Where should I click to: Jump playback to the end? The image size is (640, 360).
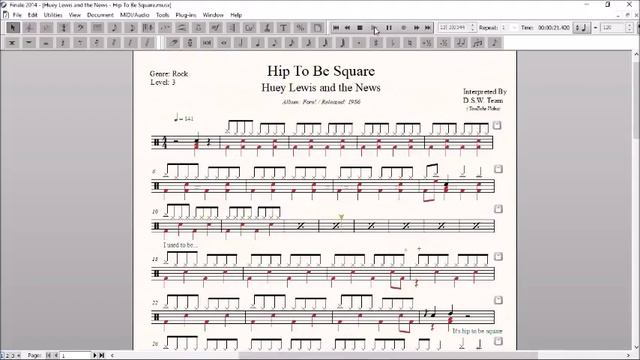click(427, 28)
